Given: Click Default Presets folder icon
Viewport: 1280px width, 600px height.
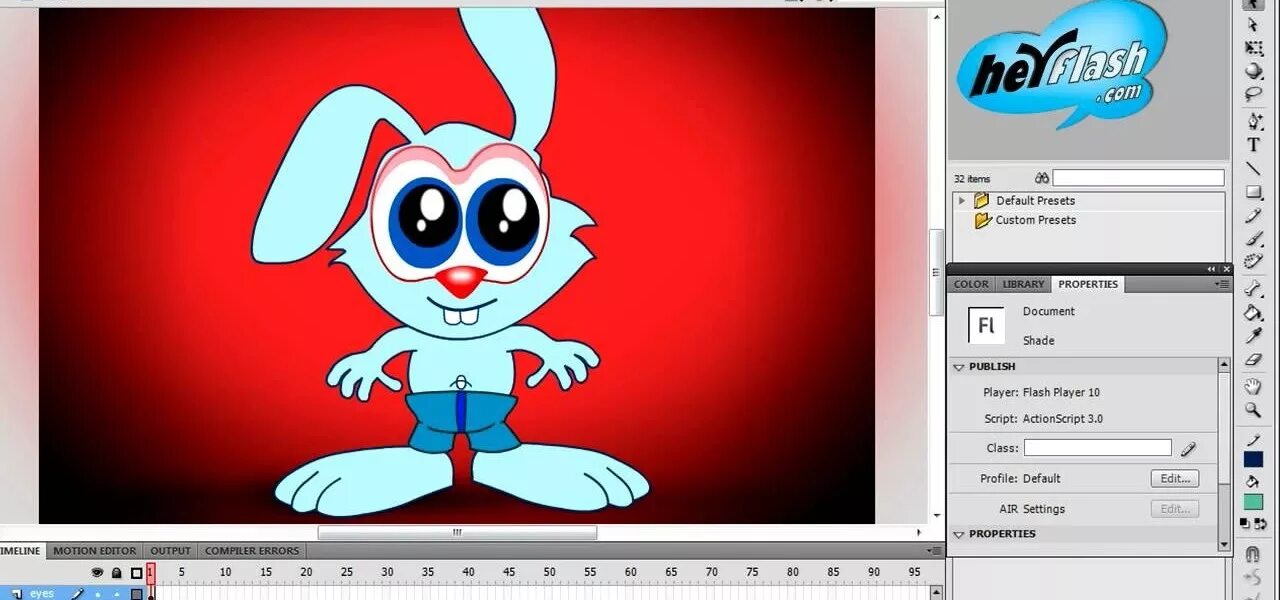Looking at the screenshot, I should pos(981,200).
